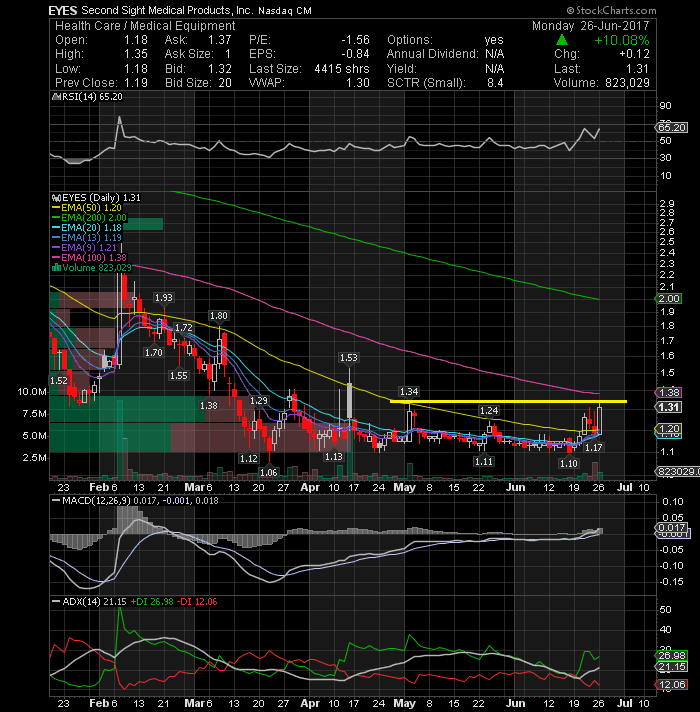
Task: Click the green 2.00 EMA axis tag
Action: 669,299
